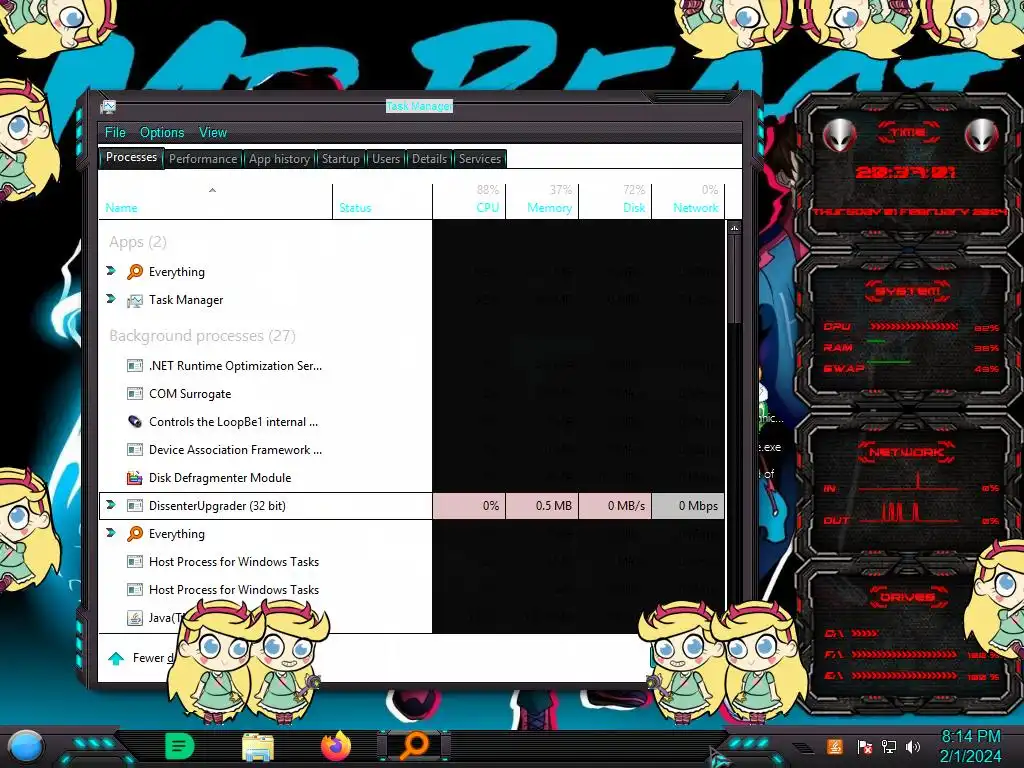The height and width of the screenshot is (768, 1024).
Task: Switch to the Performance tab
Action: pyautogui.click(x=203, y=159)
